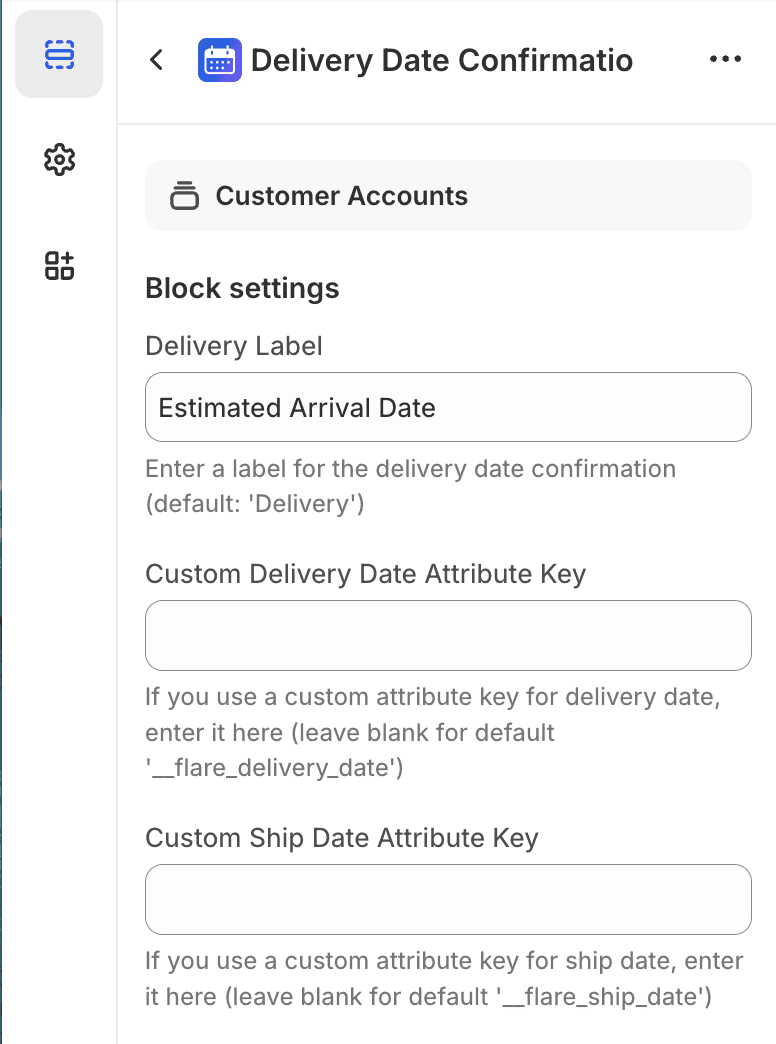
Task: Select the Customer Accounts label
Action: coord(341,196)
